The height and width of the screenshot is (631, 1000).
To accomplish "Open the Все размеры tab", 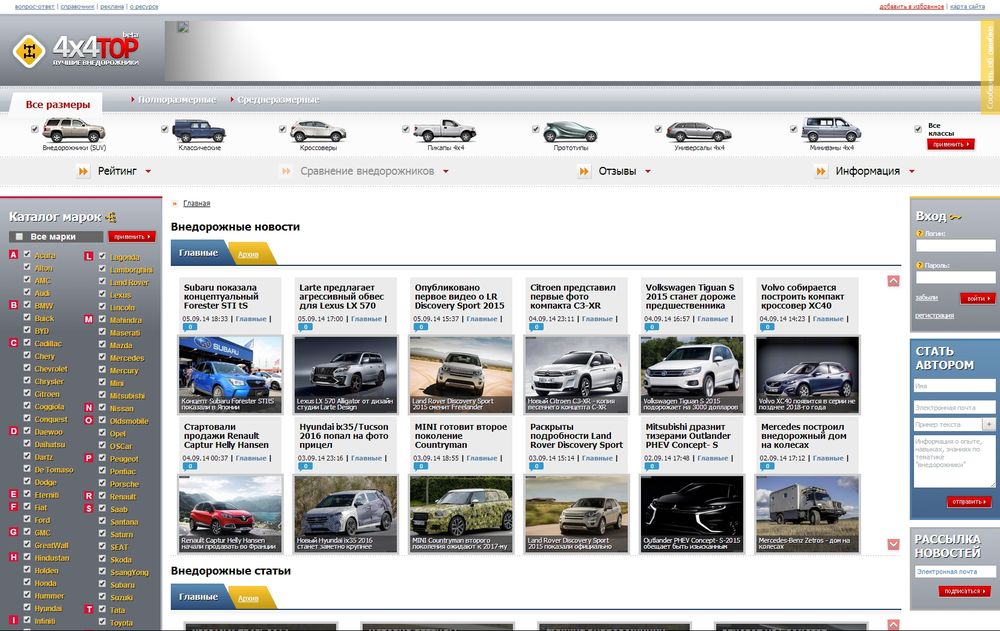I will (x=57, y=105).
